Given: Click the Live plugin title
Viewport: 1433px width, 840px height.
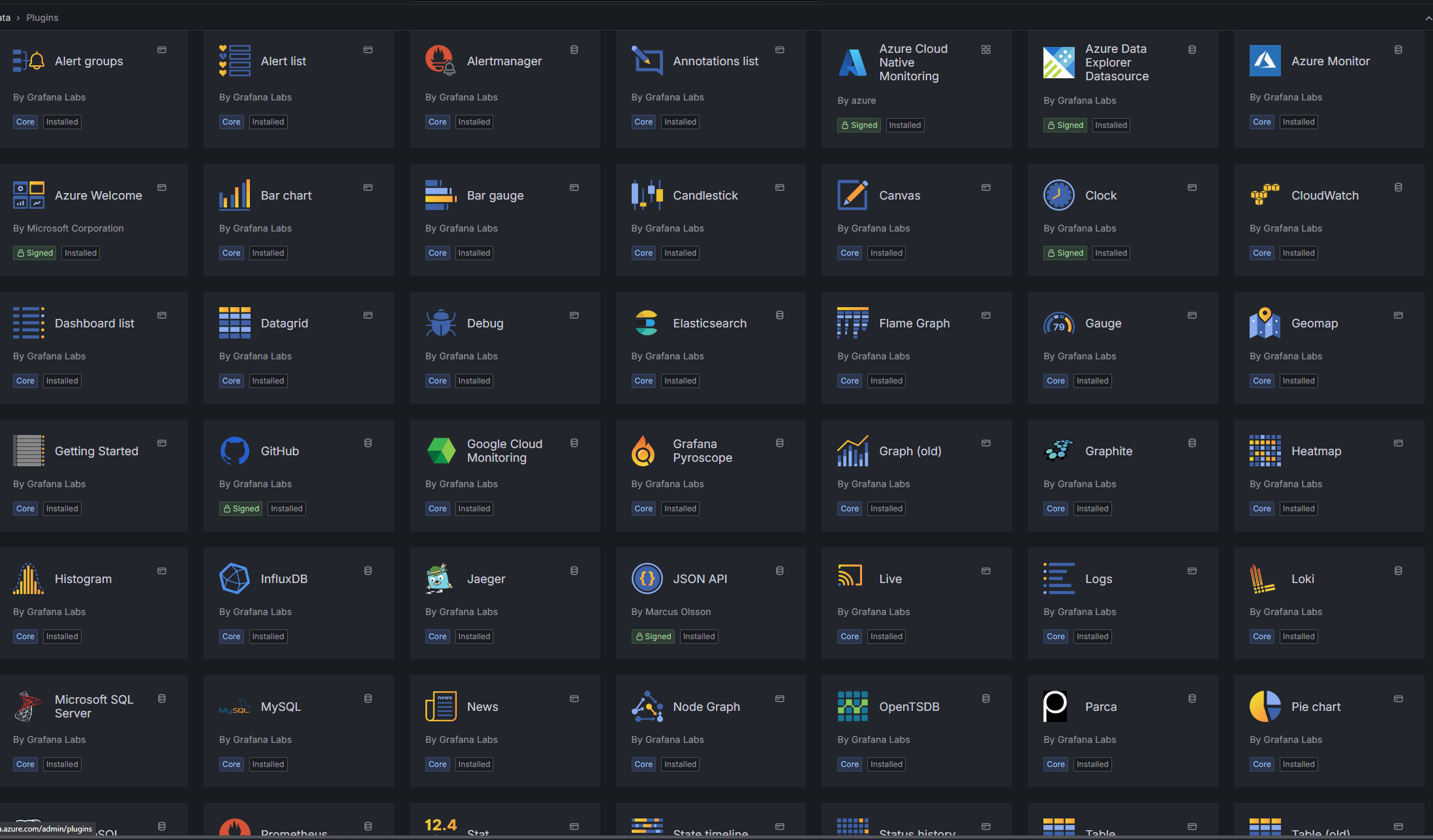Looking at the screenshot, I should [x=891, y=578].
